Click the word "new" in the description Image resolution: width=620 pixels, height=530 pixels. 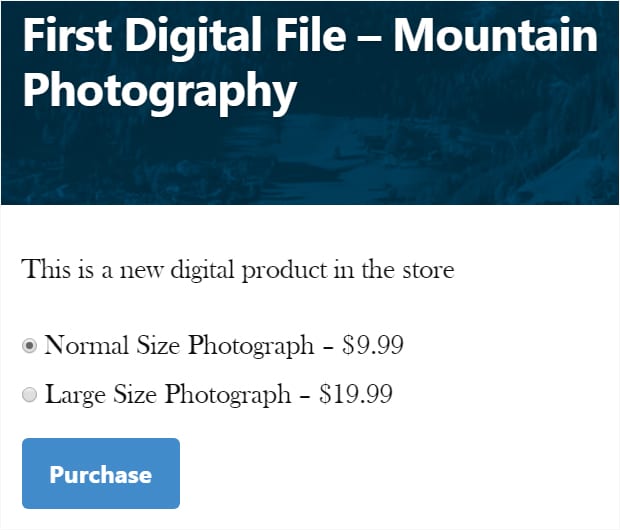(x=142, y=272)
